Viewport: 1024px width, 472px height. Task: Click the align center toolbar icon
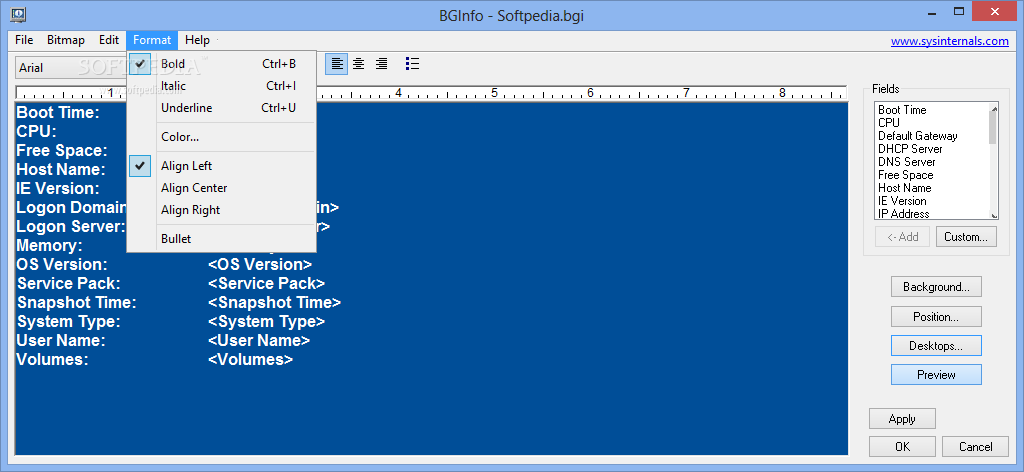click(359, 64)
